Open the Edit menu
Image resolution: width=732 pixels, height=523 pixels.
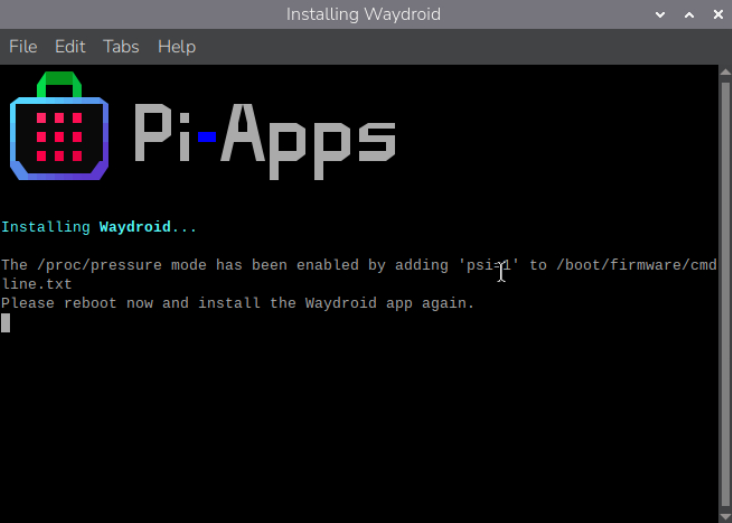(x=70, y=46)
